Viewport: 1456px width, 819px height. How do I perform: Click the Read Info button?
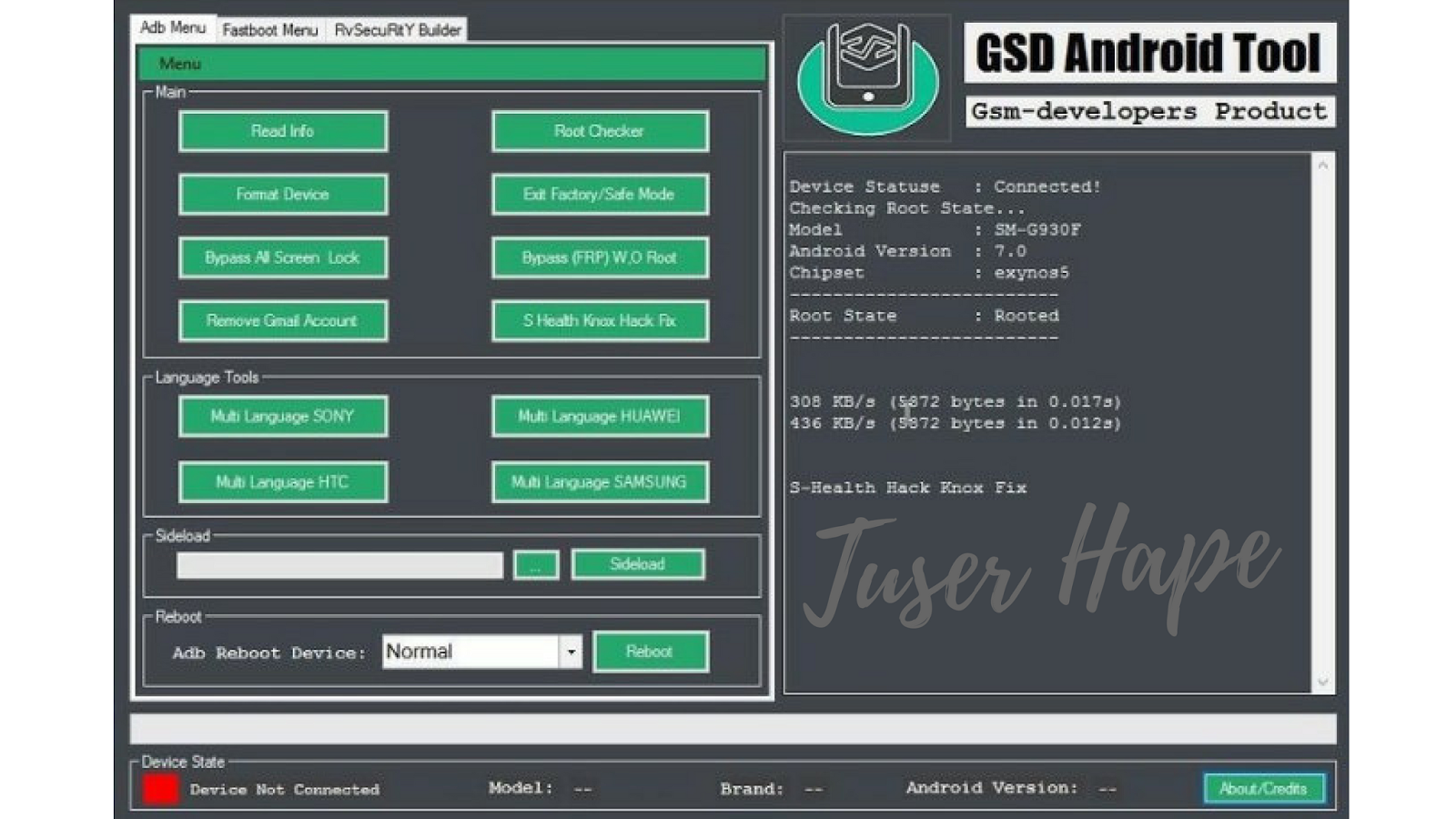pyautogui.click(x=282, y=130)
